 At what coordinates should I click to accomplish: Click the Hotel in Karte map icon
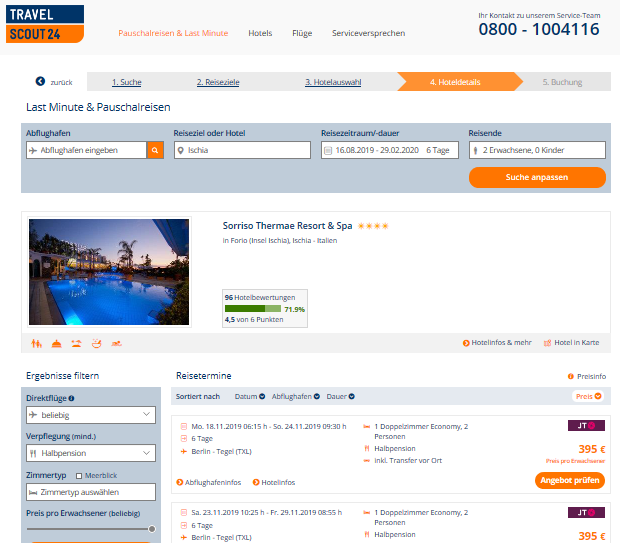(x=547, y=343)
